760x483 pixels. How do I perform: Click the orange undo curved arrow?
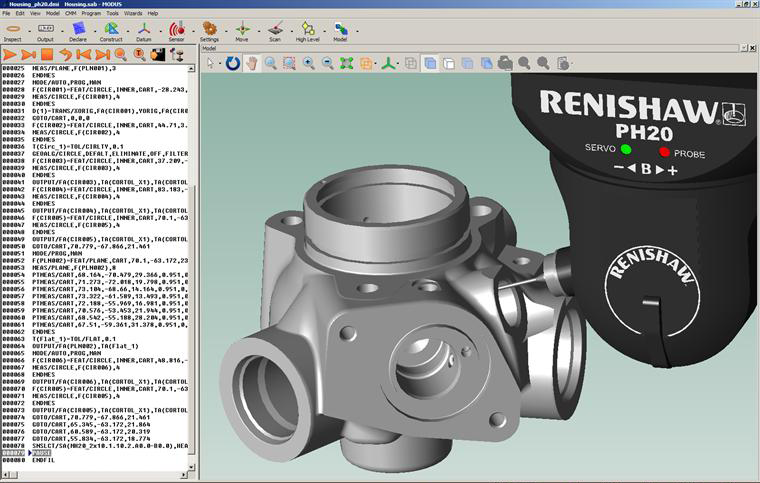click(65, 55)
